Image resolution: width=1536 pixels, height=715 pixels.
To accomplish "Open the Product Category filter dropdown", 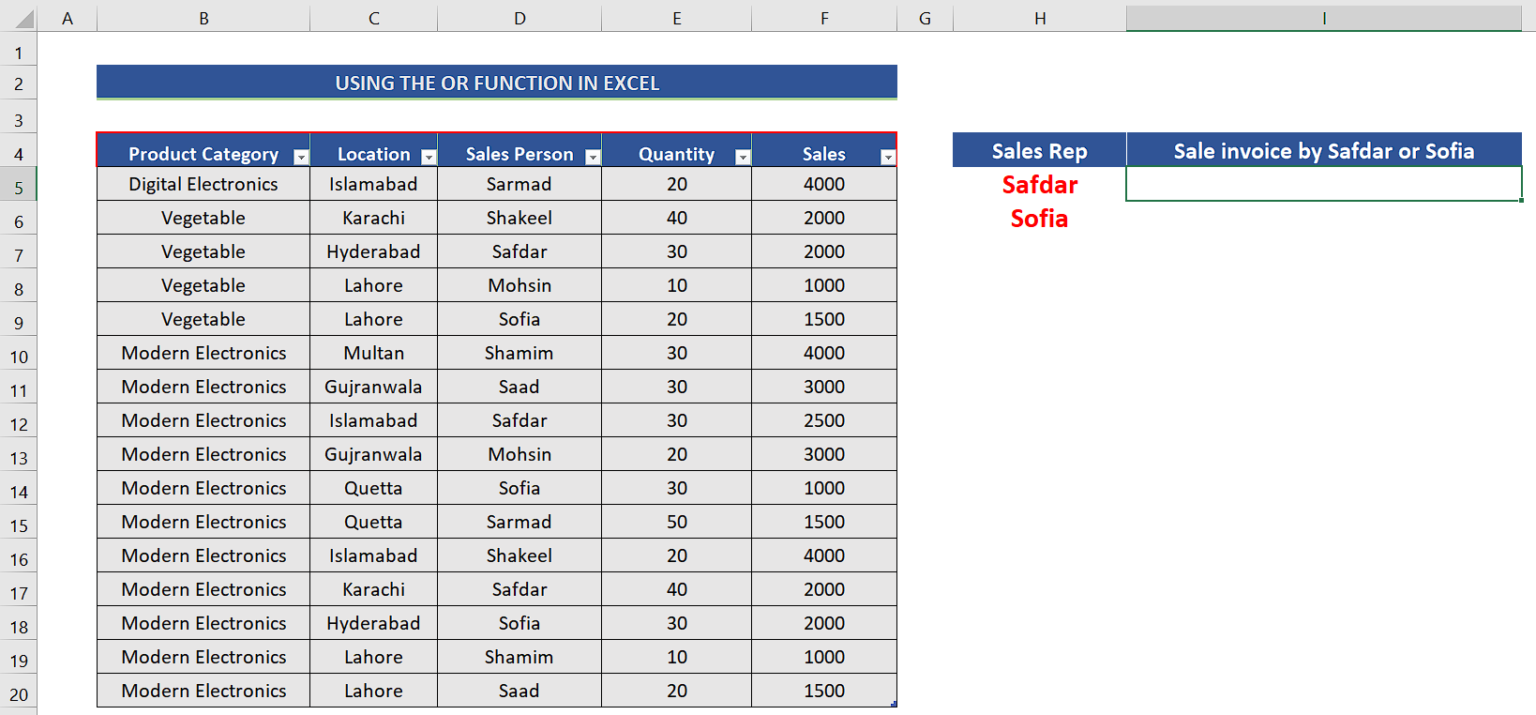I will (x=301, y=156).
